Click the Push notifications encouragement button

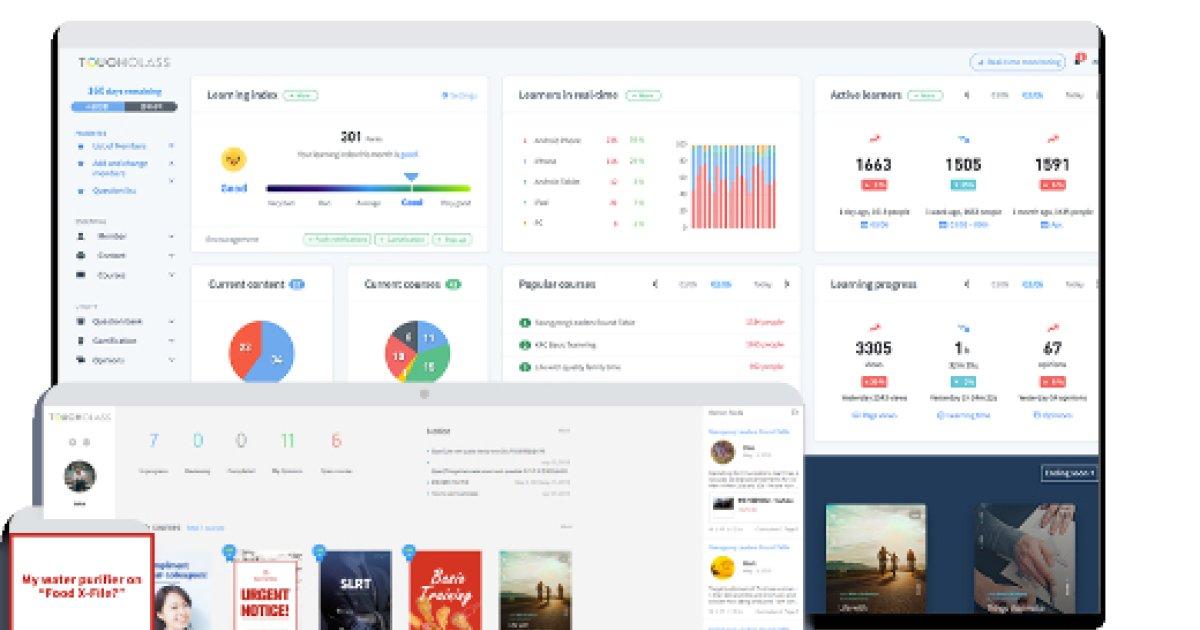tap(336, 240)
